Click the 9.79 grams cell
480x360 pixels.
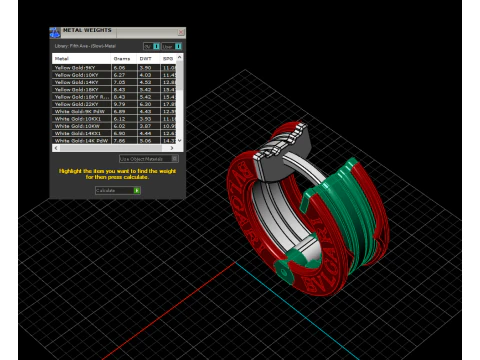(x=124, y=104)
